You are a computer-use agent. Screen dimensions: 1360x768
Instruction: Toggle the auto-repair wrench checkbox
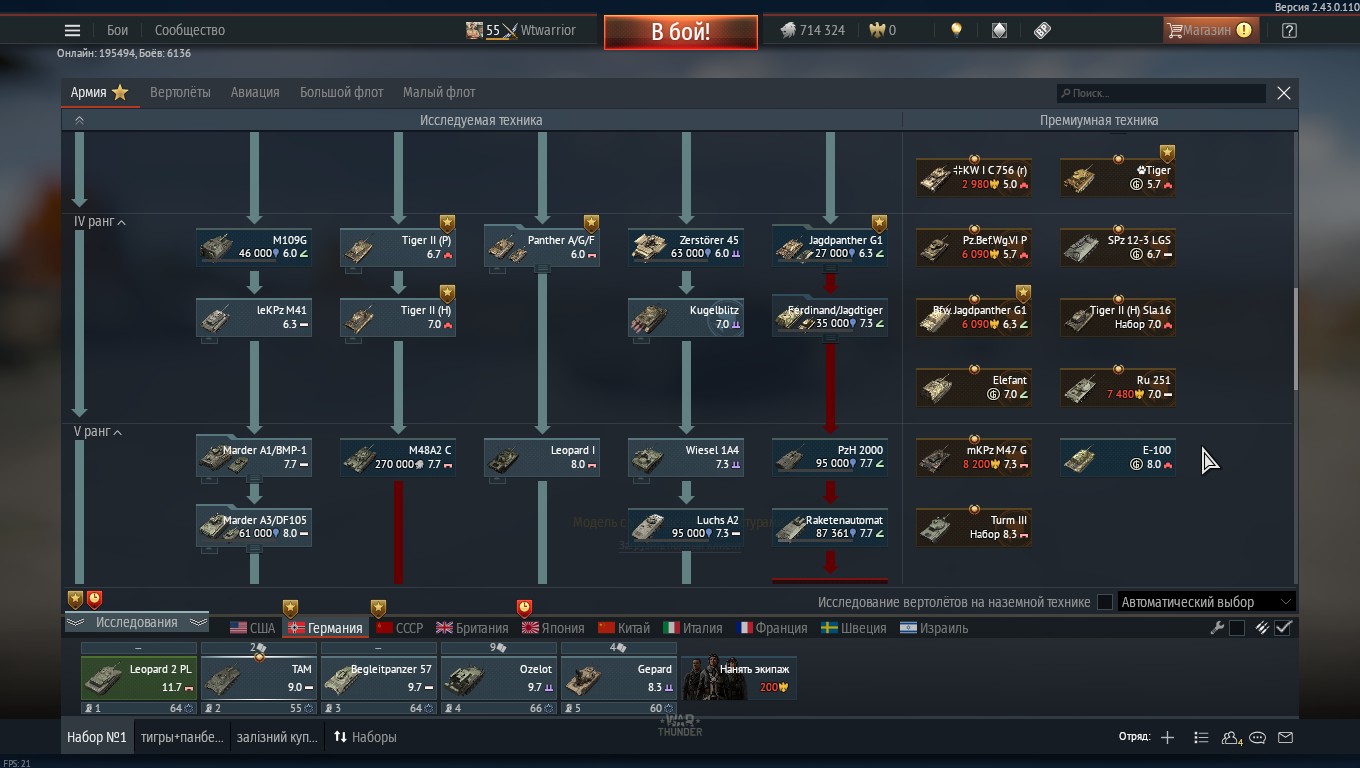tap(1237, 628)
